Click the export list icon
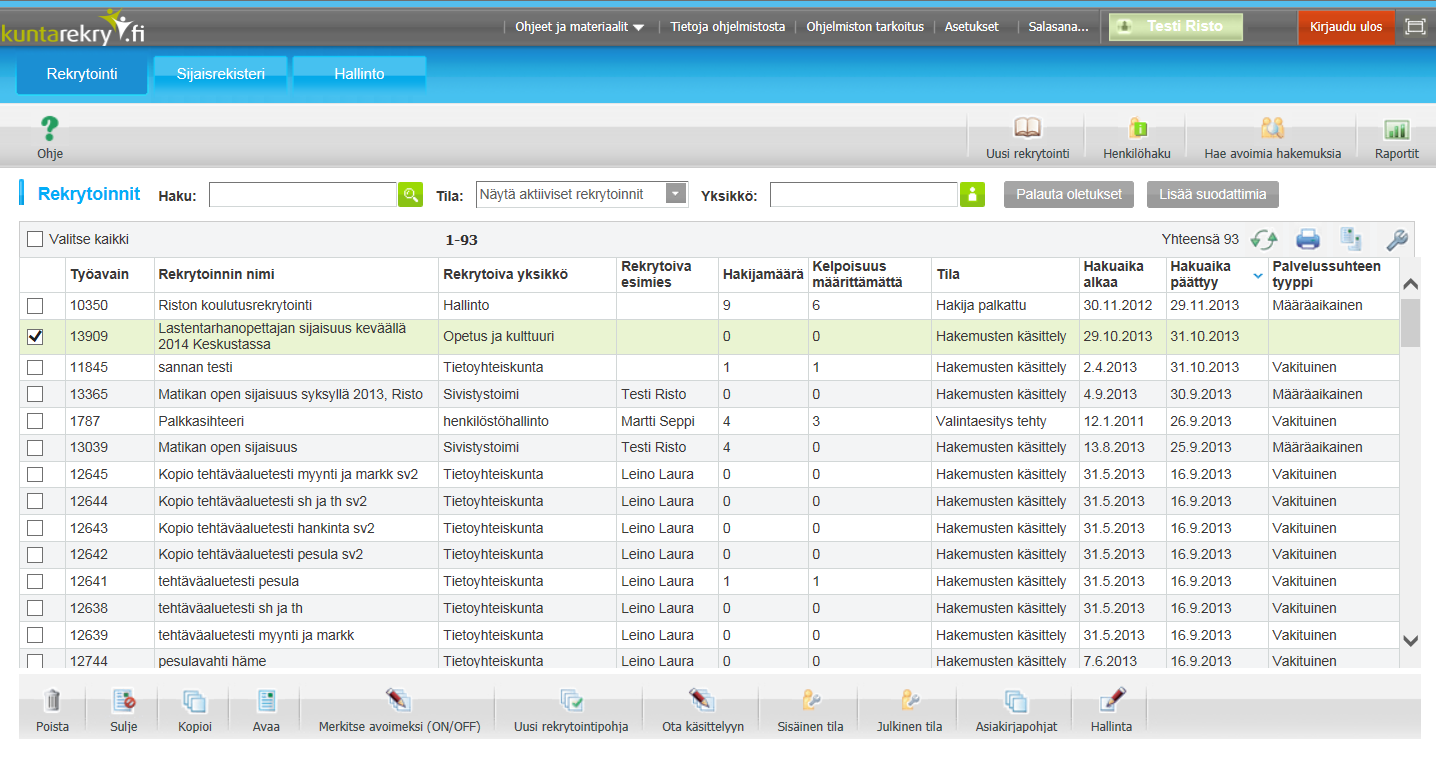Screen dimensions: 1436x758 [1352, 239]
